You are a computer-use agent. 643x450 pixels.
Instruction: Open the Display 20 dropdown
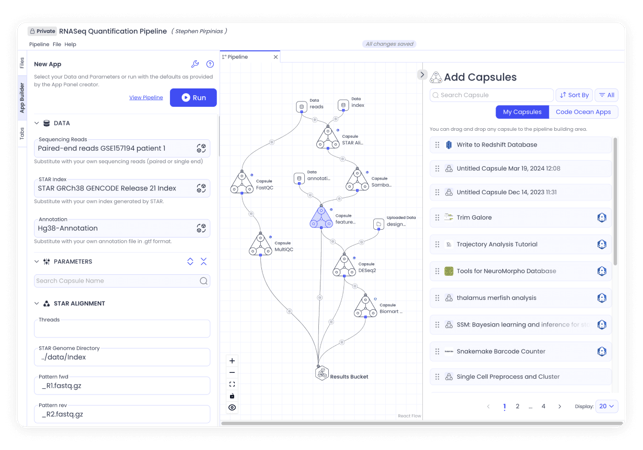(607, 407)
